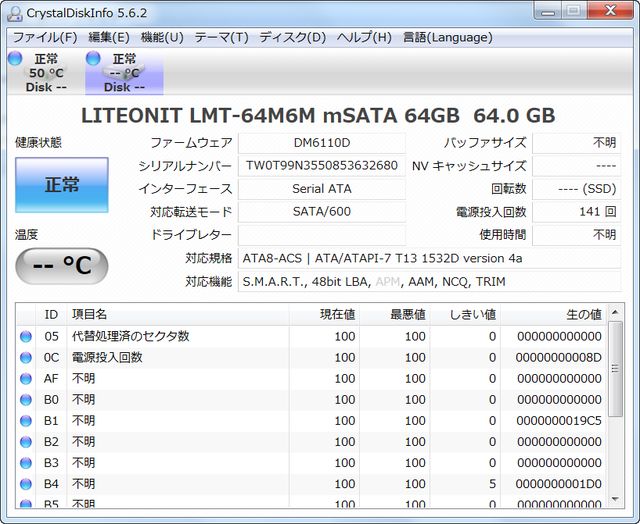Click the threshold value 5 in row B4

(492, 484)
